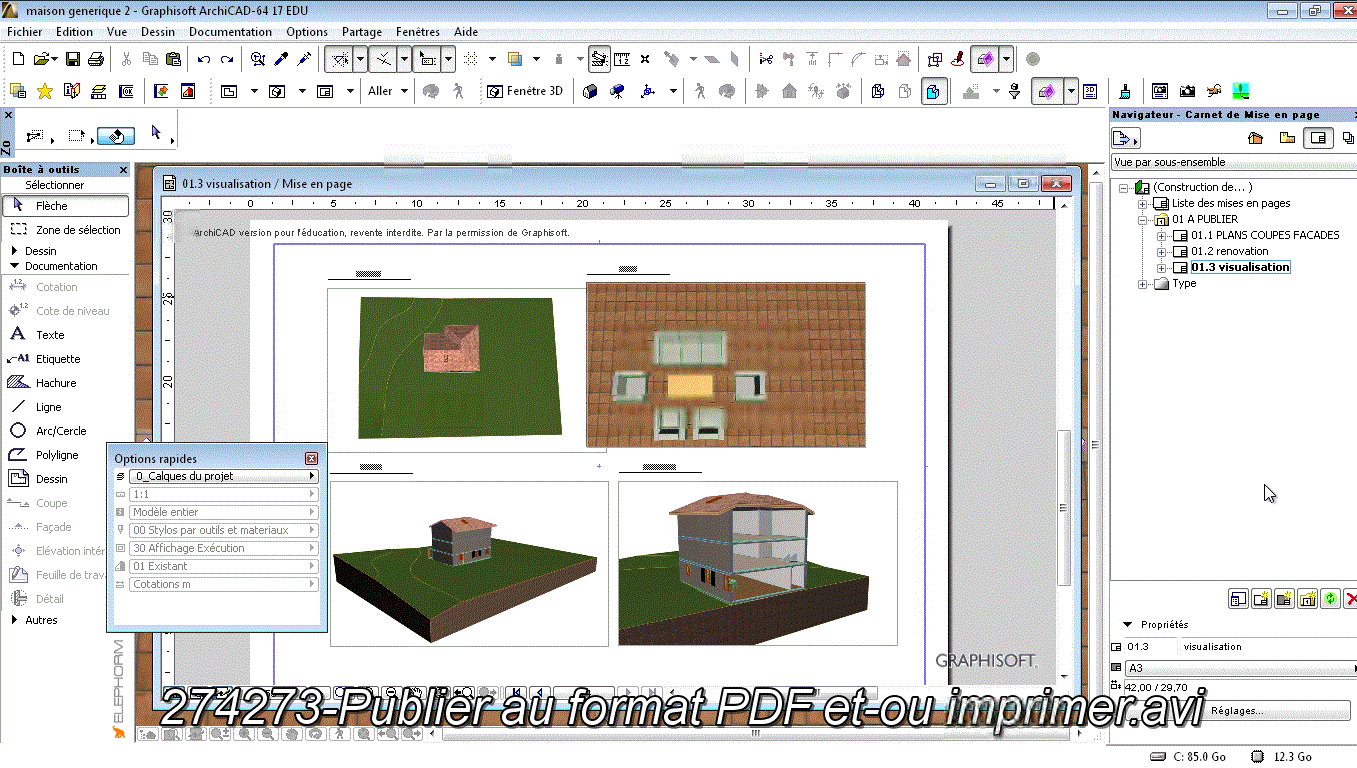This screenshot has height=768, width=1357.
Task: Select the Arc/Cercle tool
Action: tap(66, 431)
